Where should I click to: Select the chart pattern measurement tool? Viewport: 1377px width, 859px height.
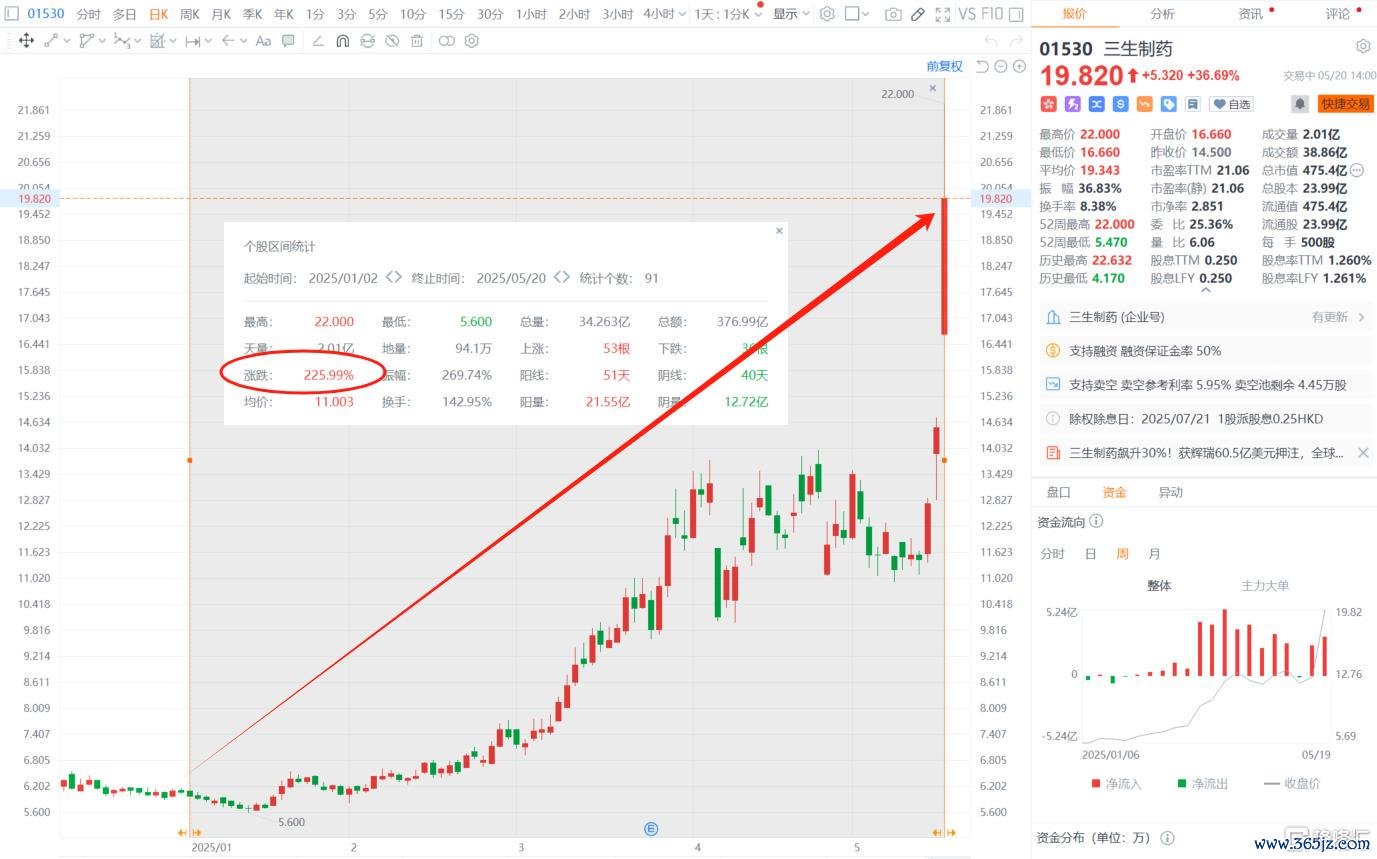tap(157, 41)
